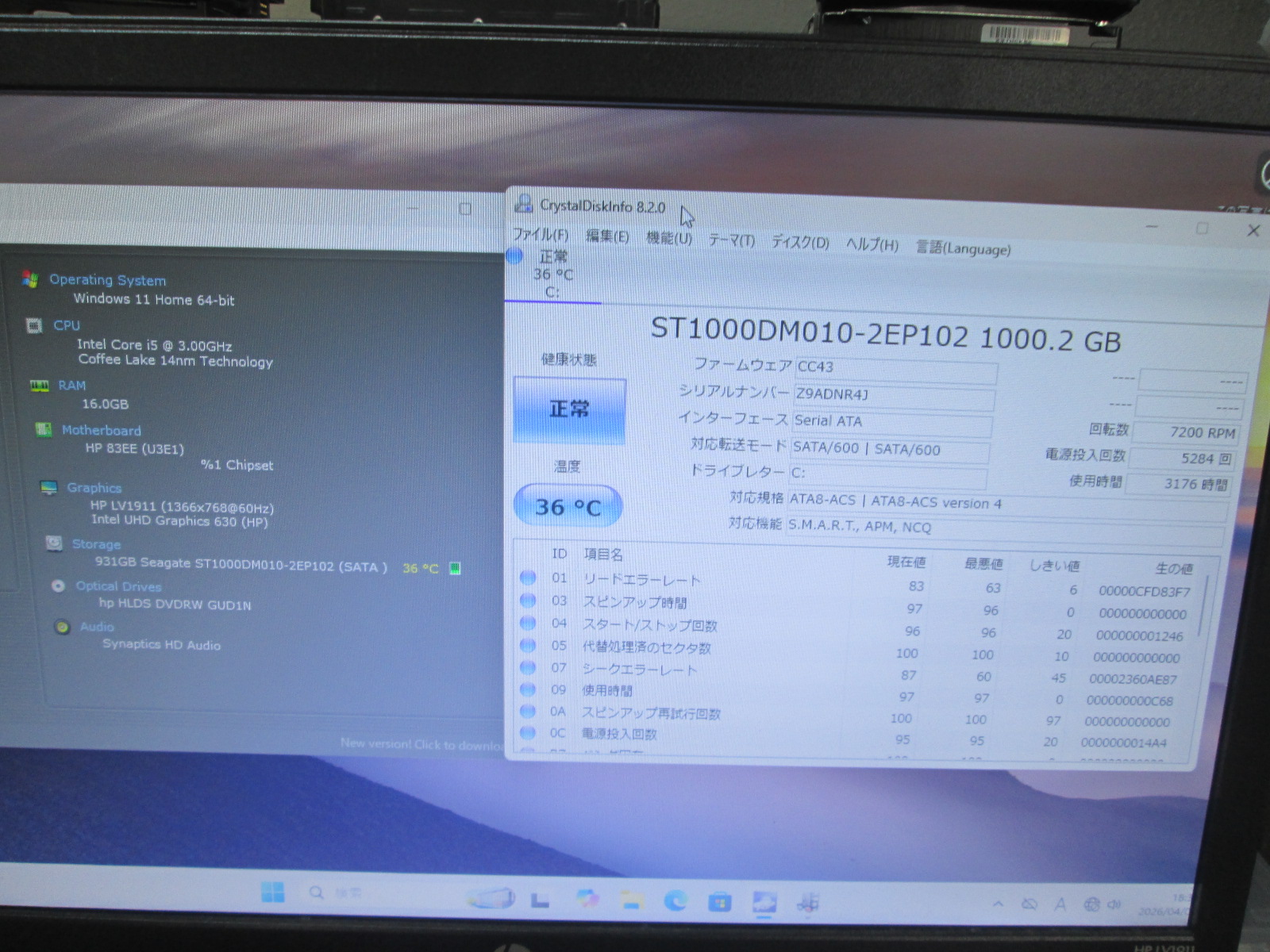Image resolution: width=1270 pixels, height=952 pixels.
Task: Click the CPU chip icon in Speccy
Action: [34, 325]
